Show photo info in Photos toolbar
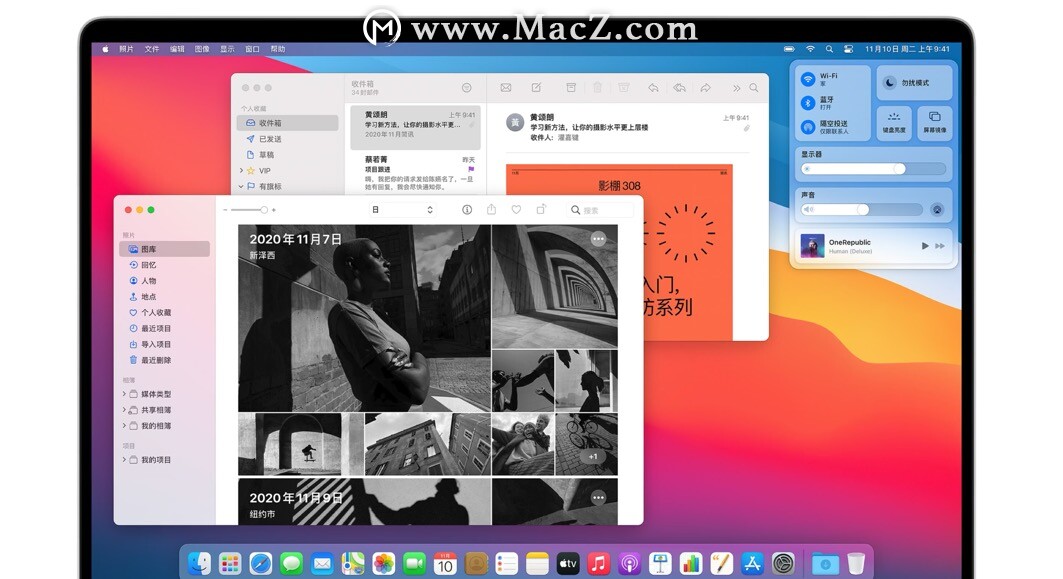 click(467, 210)
